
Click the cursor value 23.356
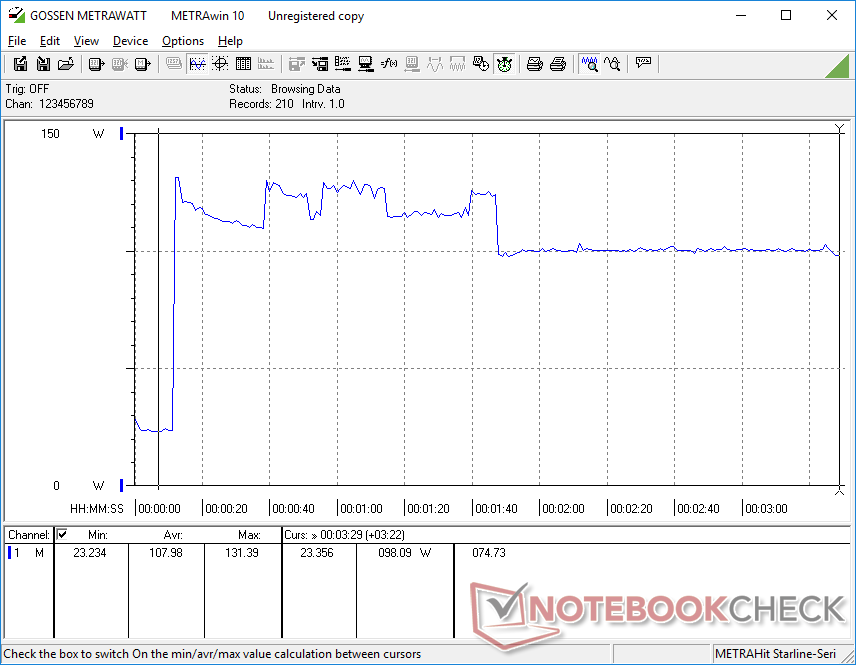(317, 553)
